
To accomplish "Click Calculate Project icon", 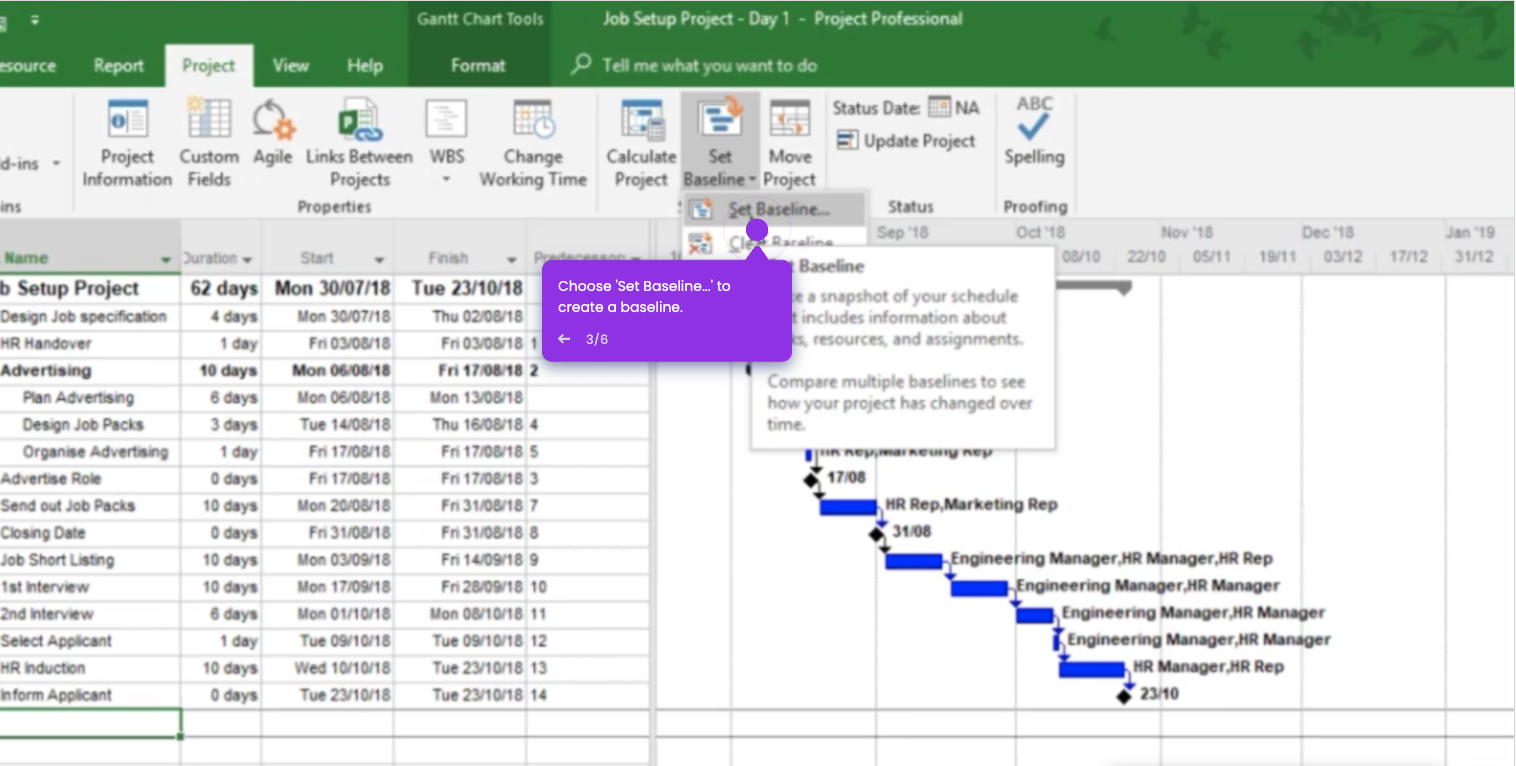I will click(641, 143).
